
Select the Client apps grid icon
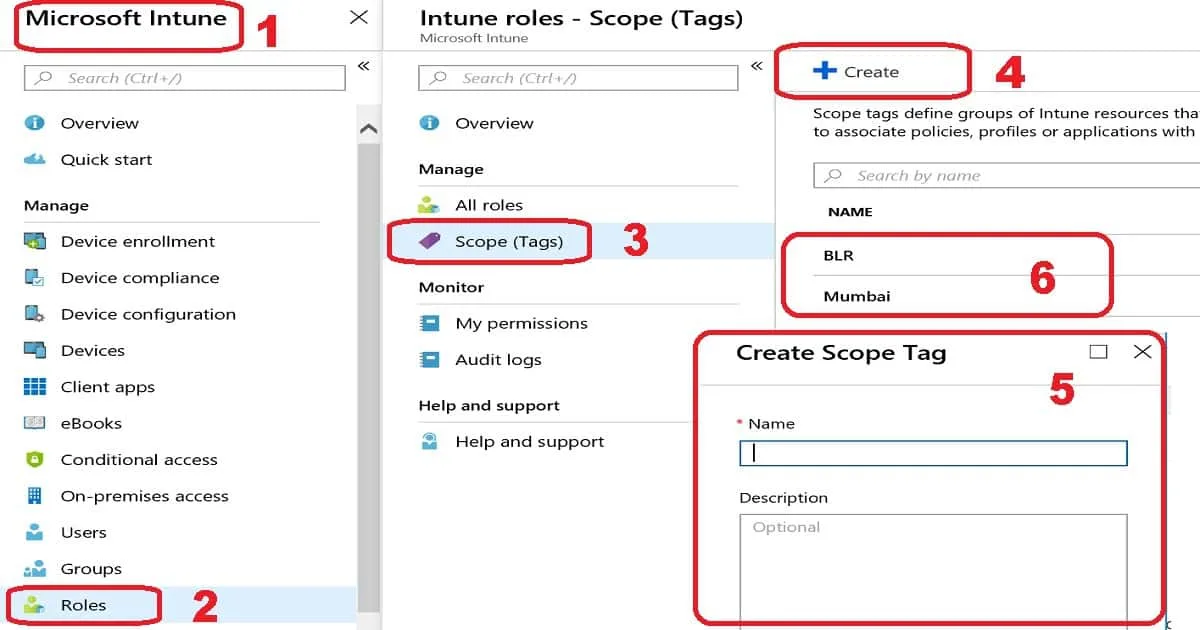click(35, 387)
